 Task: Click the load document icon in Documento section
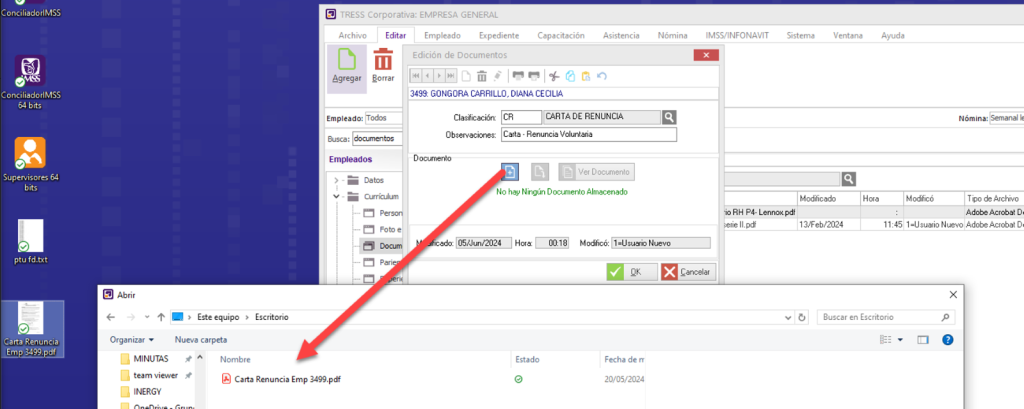(510, 171)
